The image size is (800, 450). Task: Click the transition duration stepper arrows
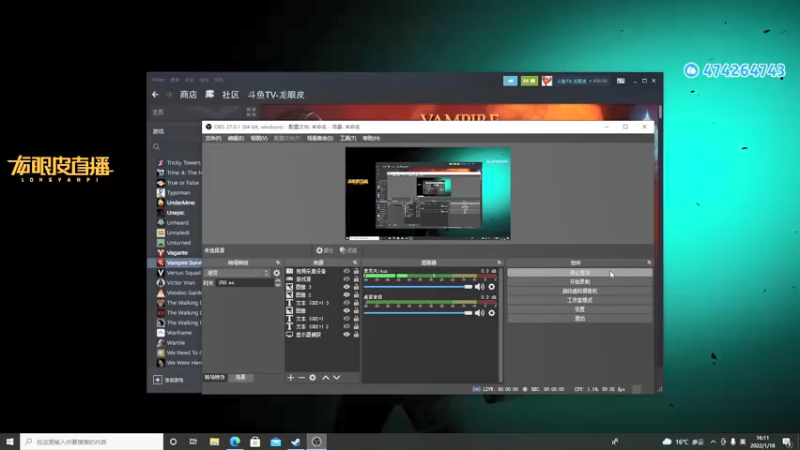[278, 283]
